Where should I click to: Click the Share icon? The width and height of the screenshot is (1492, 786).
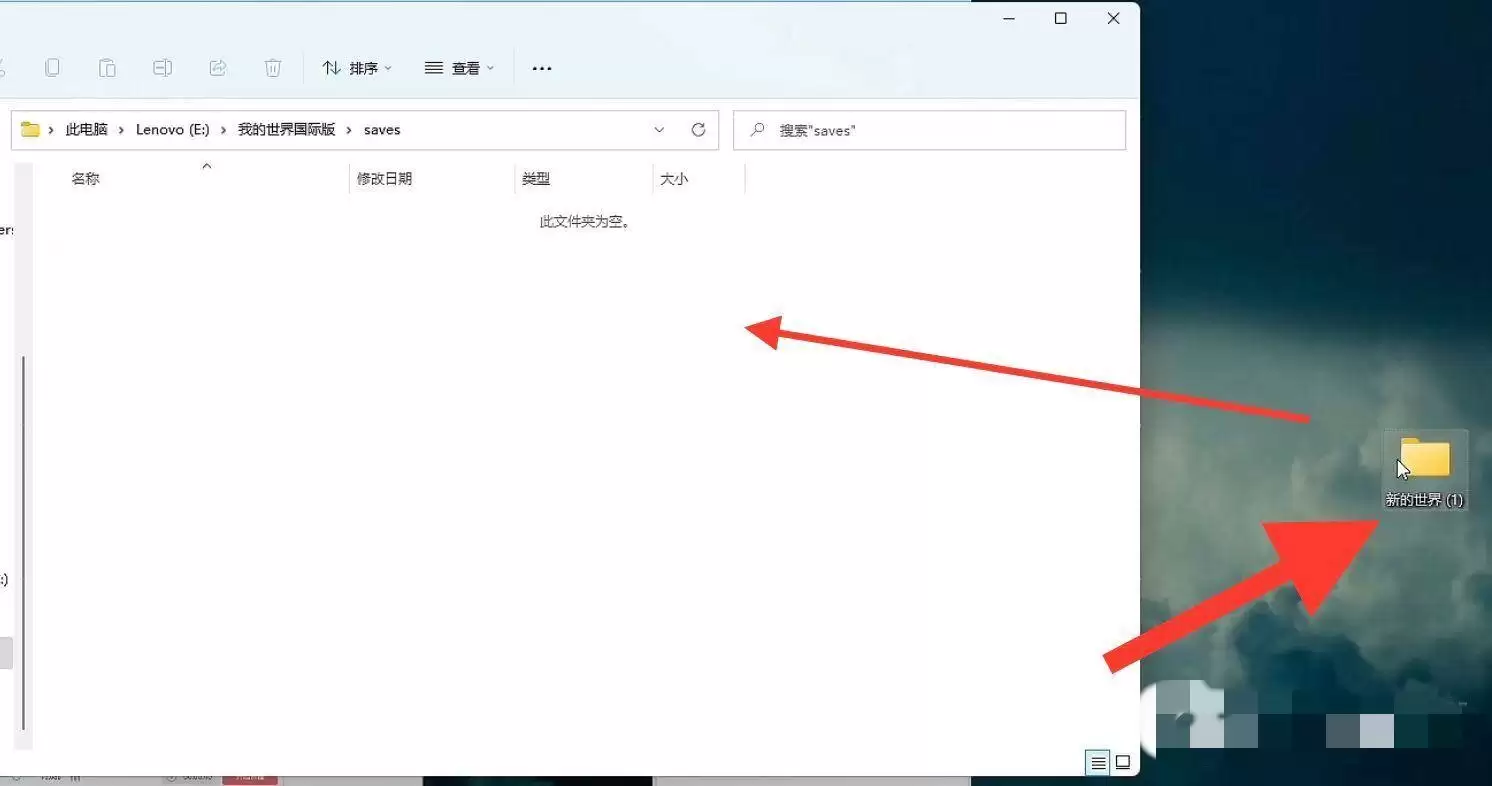[218, 68]
